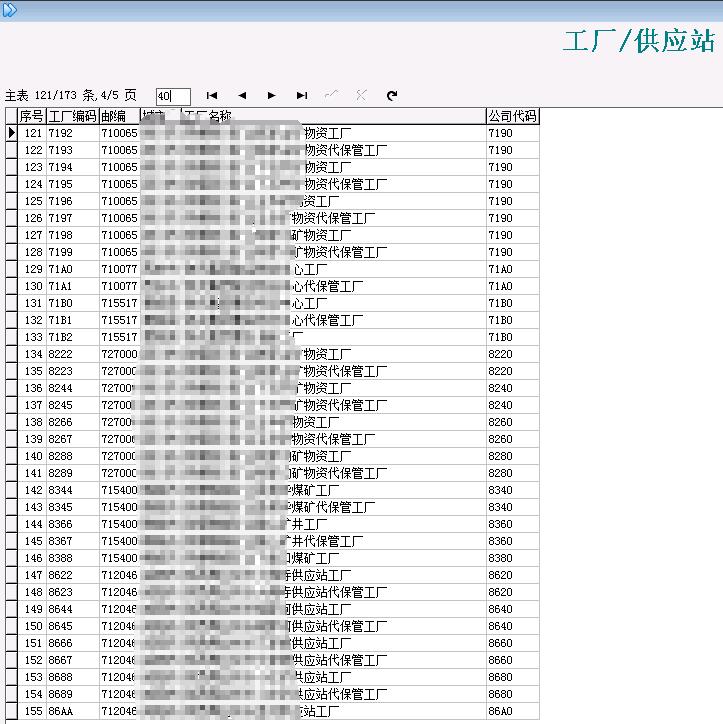Image resolution: width=723 pixels, height=724 pixels.
Task: Click the 邮编 column header
Action: click(x=119, y=116)
